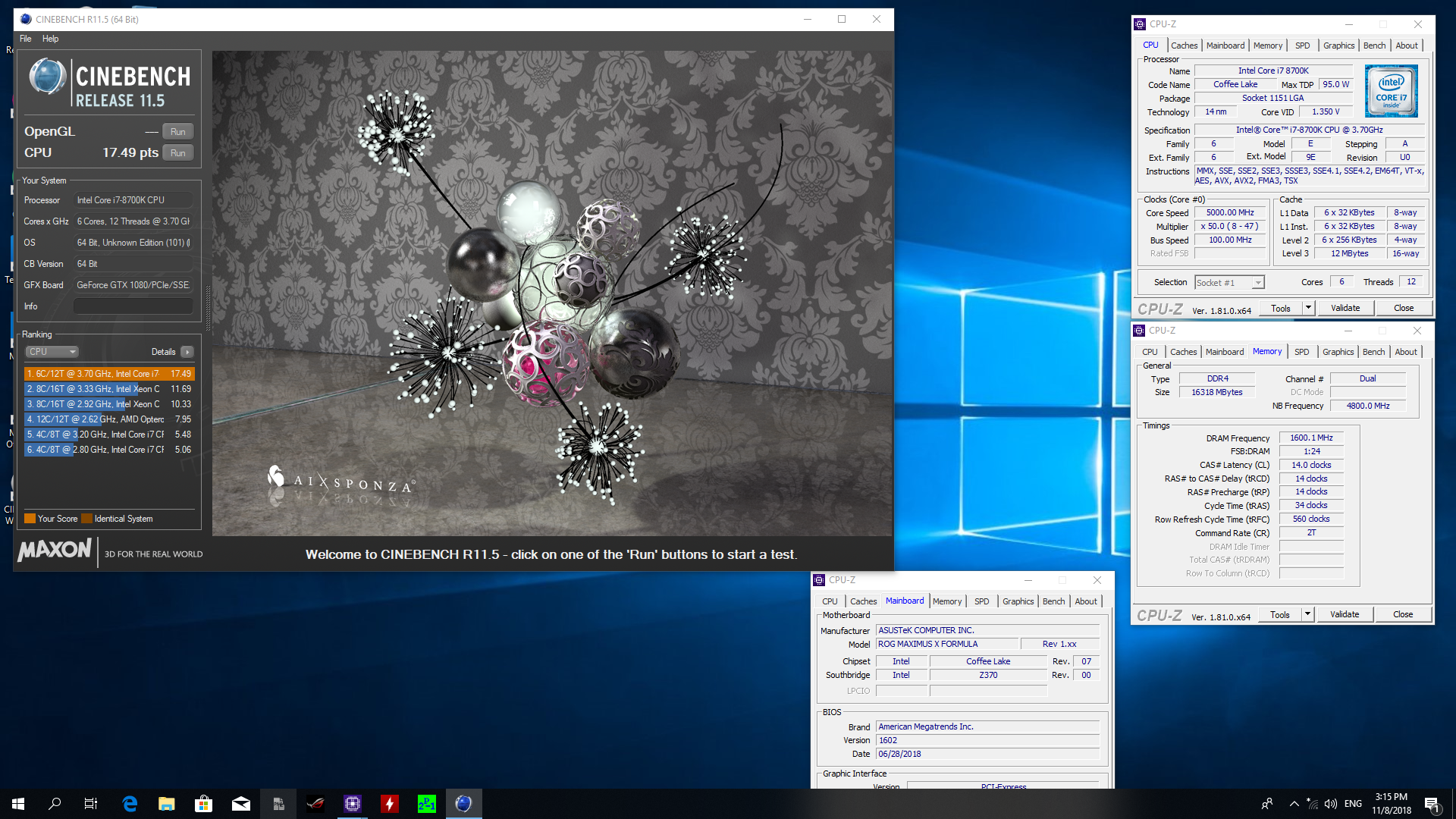Open About tab in Memory CPU-Z window
Screen dimensions: 1456x819
(1406, 352)
